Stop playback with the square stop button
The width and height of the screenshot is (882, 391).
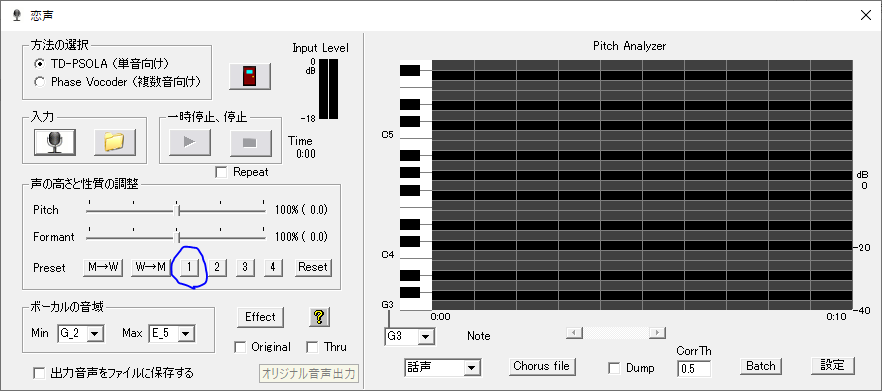[250, 142]
